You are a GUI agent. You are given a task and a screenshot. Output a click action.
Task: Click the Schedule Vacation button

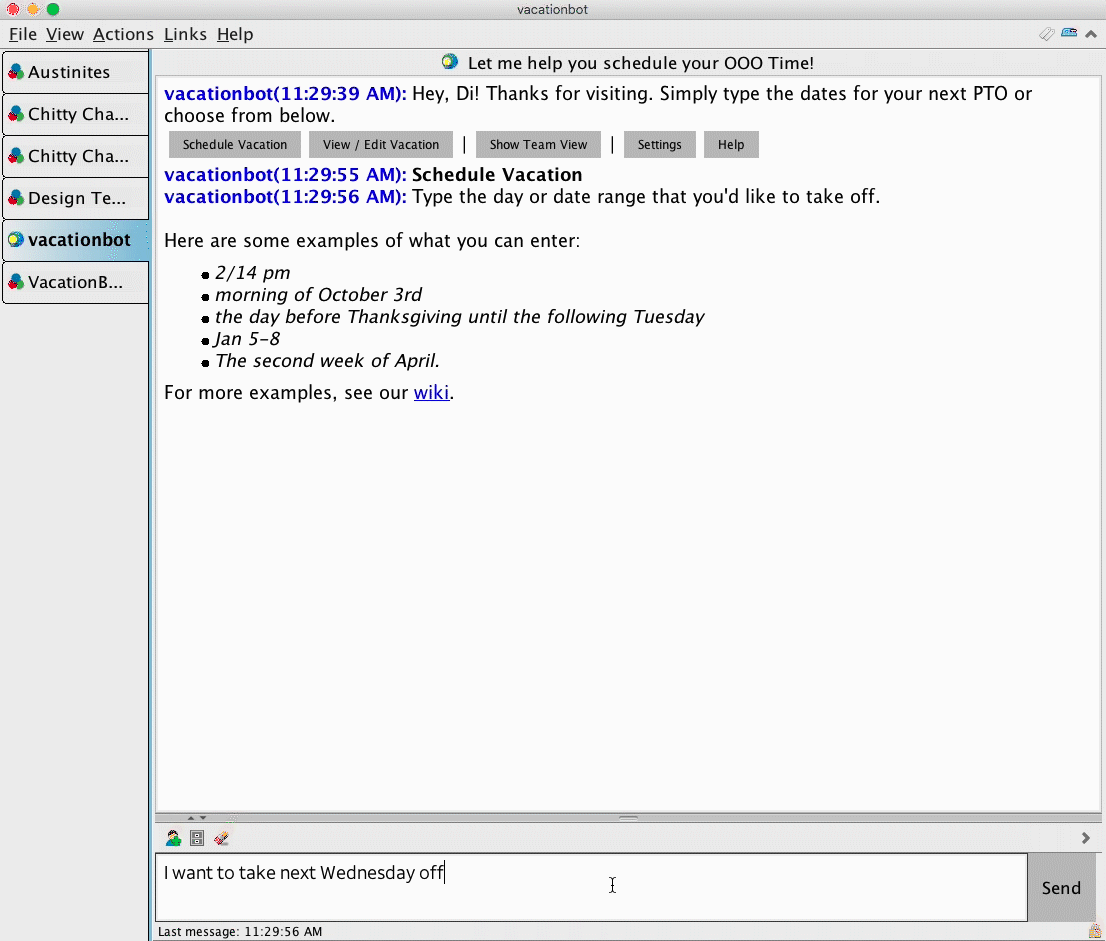pos(235,145)
